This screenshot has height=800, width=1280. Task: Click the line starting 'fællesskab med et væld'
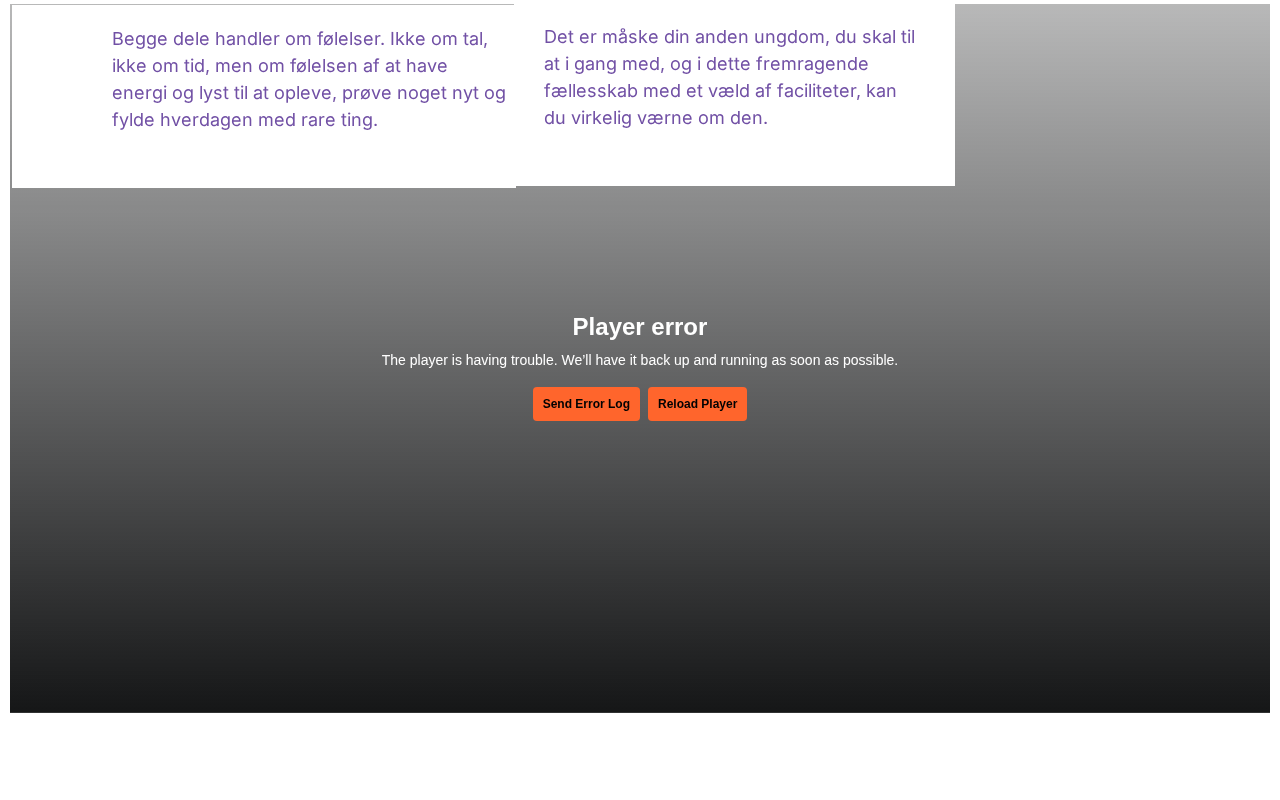coord(720,91)
